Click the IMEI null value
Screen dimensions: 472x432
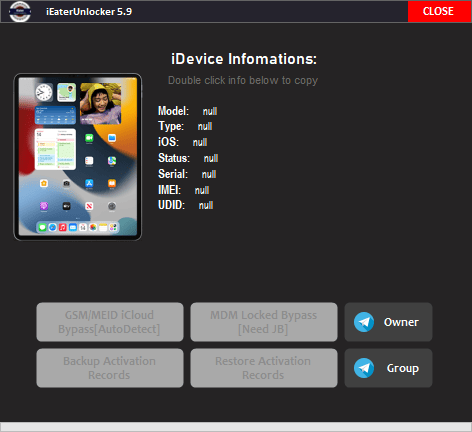coord(202,190)
